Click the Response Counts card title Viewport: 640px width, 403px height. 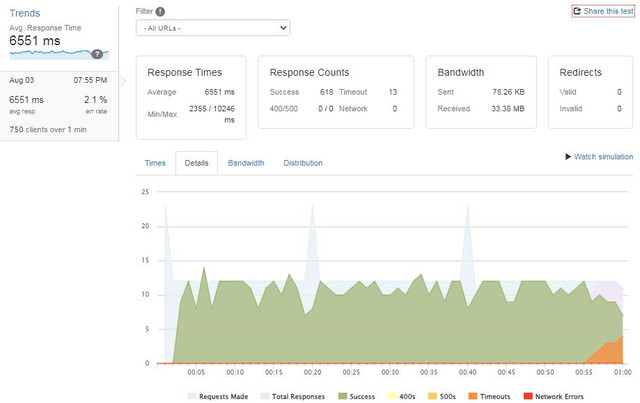click(309, 72)
